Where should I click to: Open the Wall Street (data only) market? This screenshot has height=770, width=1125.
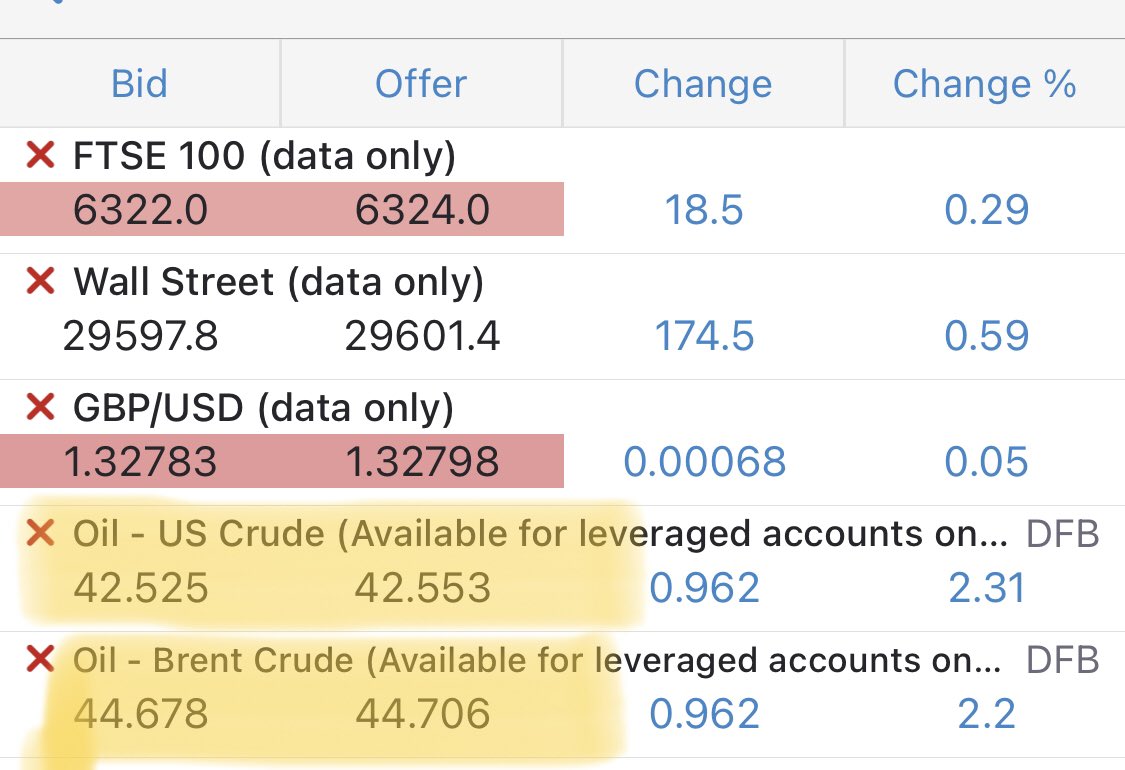click(278, 281)
